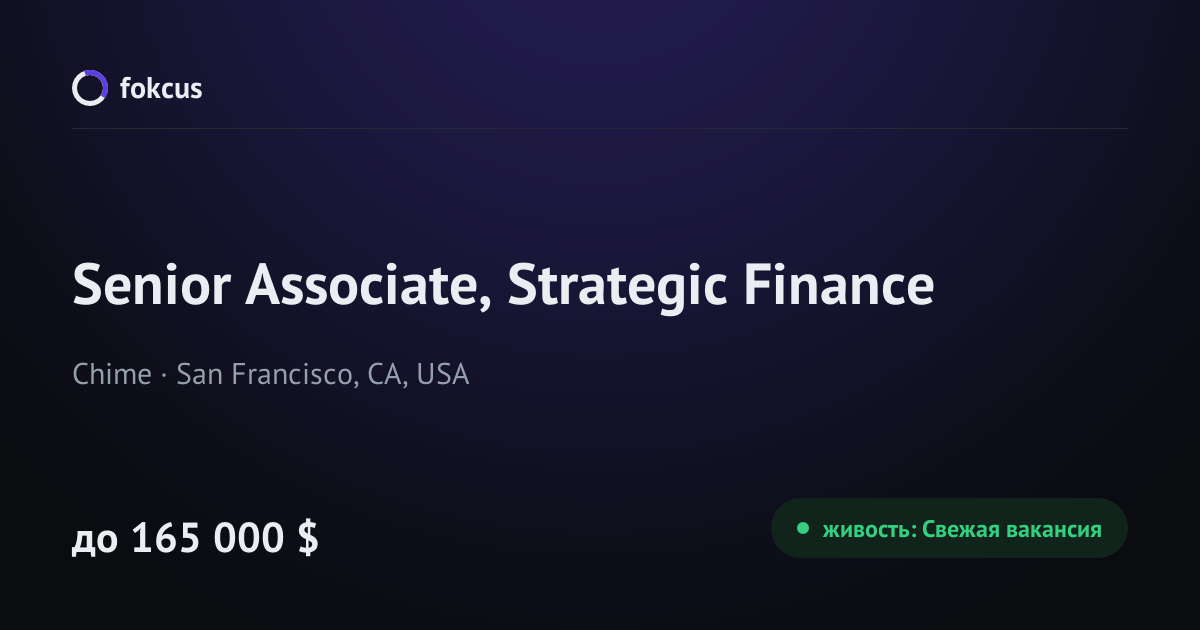The image size is (1200, 630).
Task: Click the dot separator after Chime
Action: 164,376
